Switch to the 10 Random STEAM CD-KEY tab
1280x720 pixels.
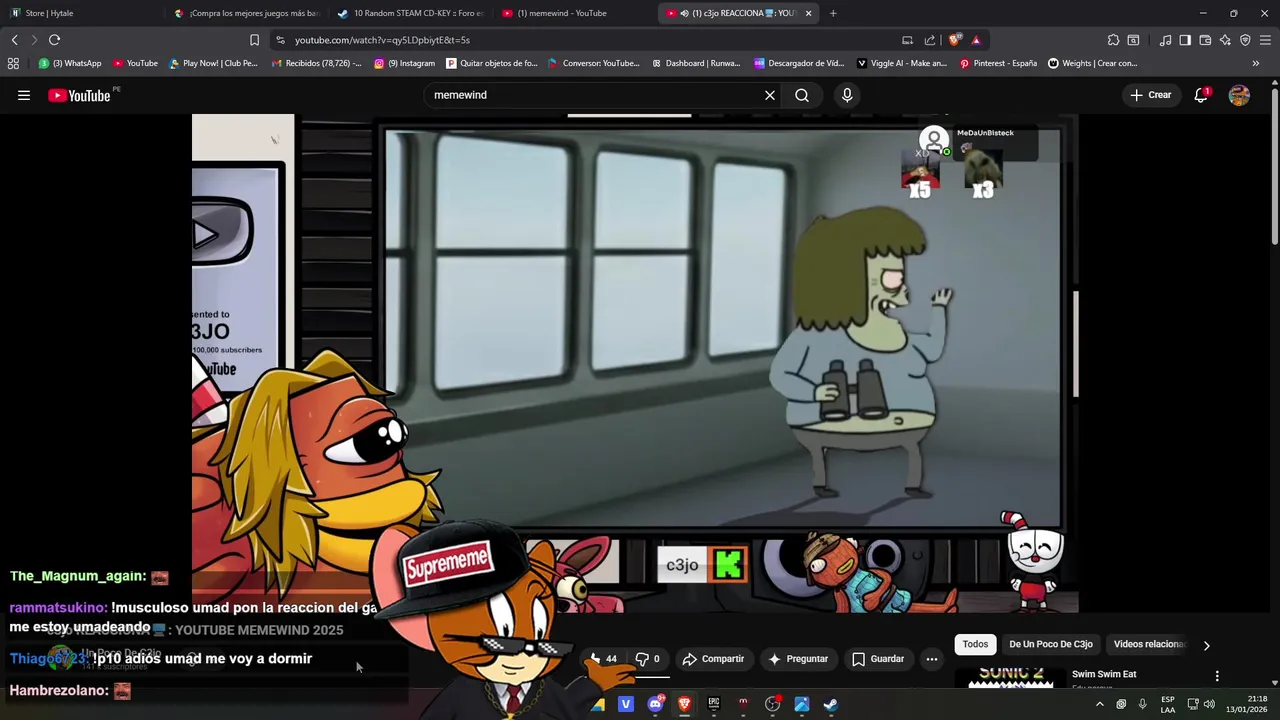pos(410,13)
